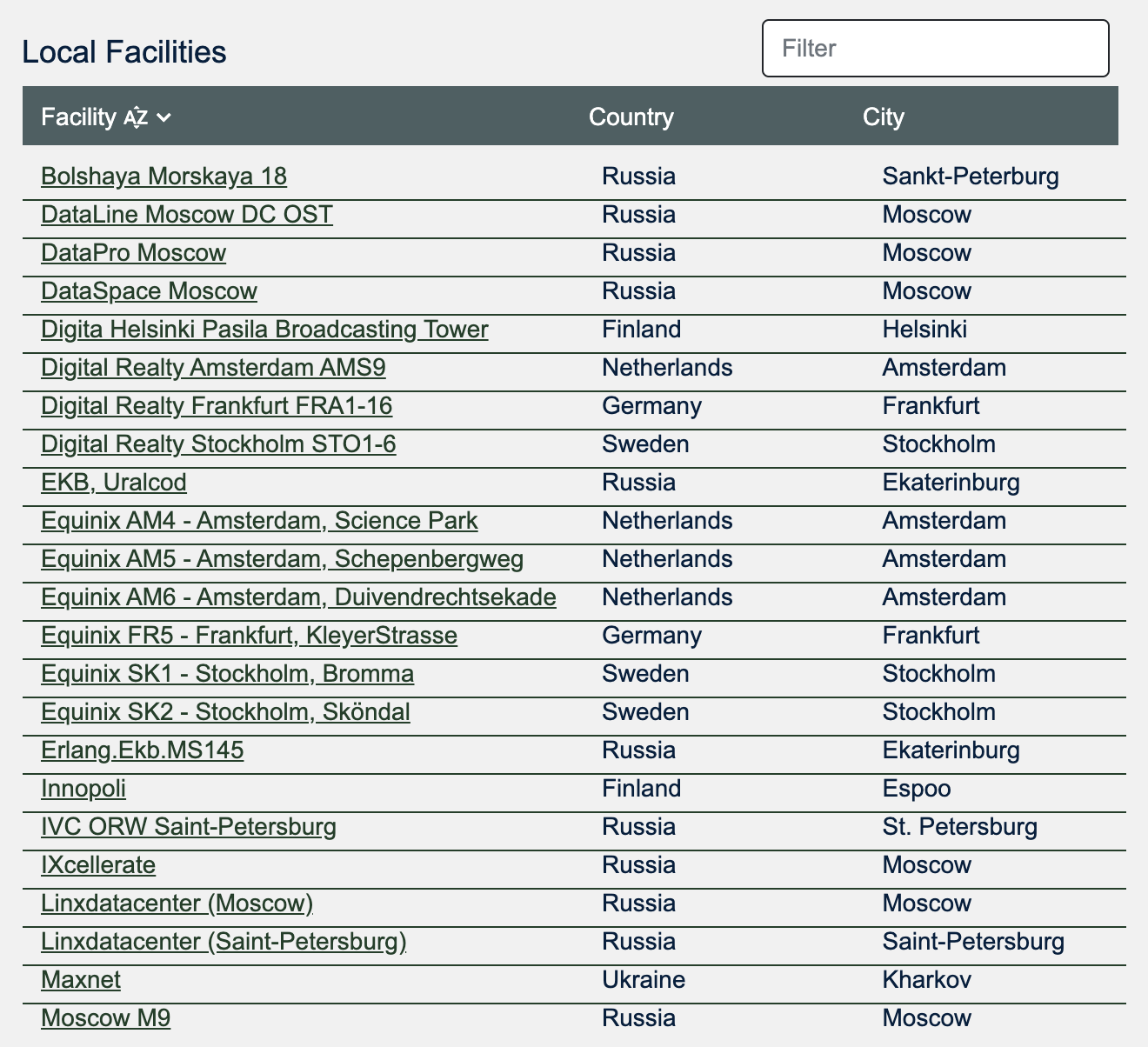
Task: Open Equinix AM5 Schepenbergweg link
Action: [283, 559]
